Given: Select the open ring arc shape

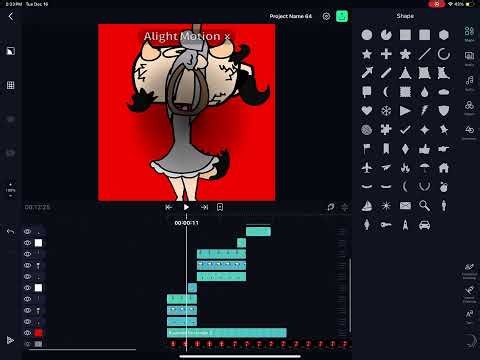Looking at the screenshot, I should pyautogui.click(x=444, y=54).
